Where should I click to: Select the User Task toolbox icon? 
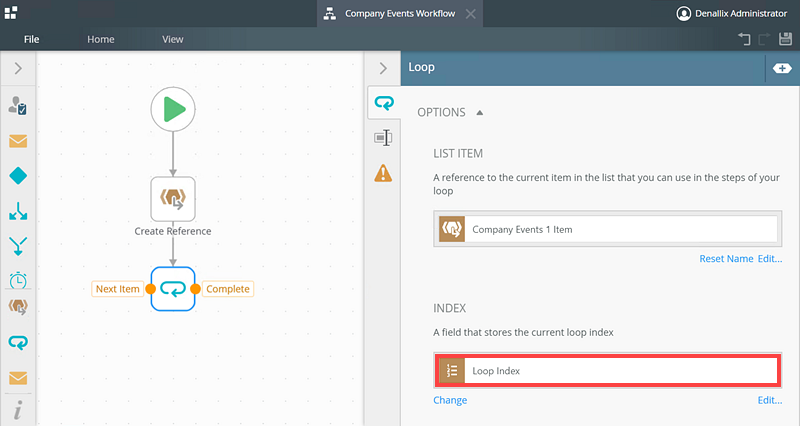point(18,106)
